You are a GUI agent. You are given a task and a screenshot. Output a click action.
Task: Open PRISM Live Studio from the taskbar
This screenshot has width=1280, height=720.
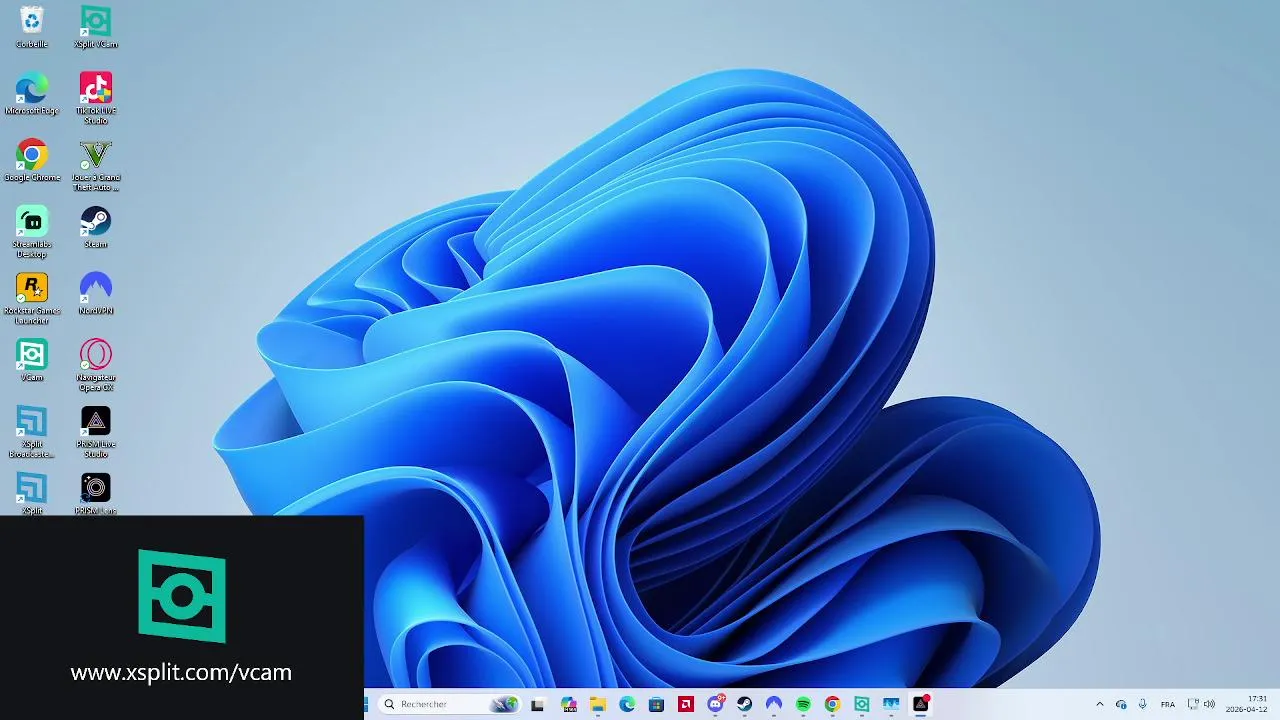tap(921, 704)
